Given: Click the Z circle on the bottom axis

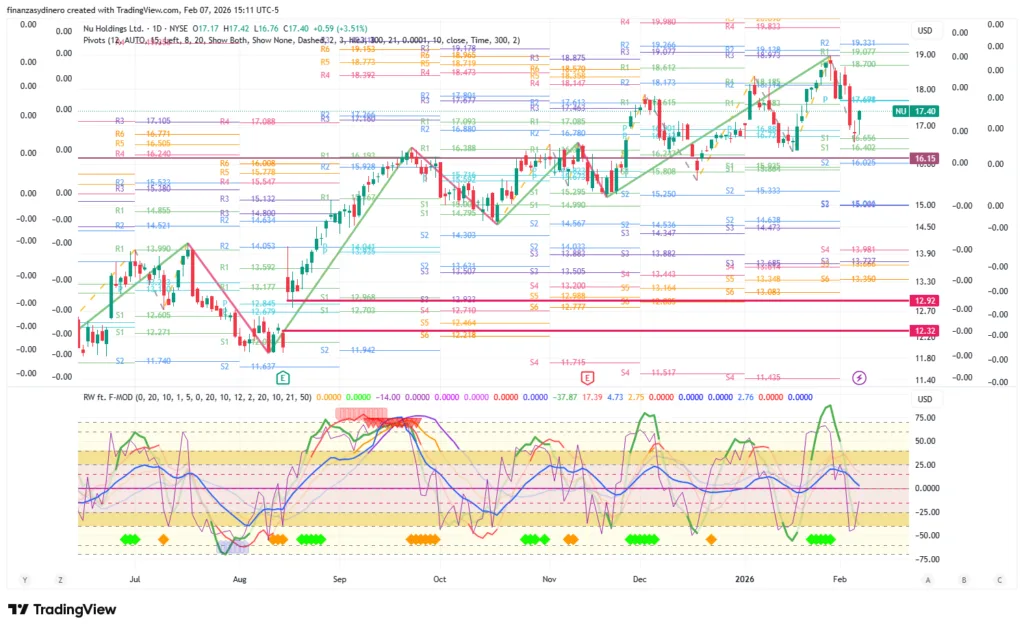Looking at the screenshot, I should [60, 579].
